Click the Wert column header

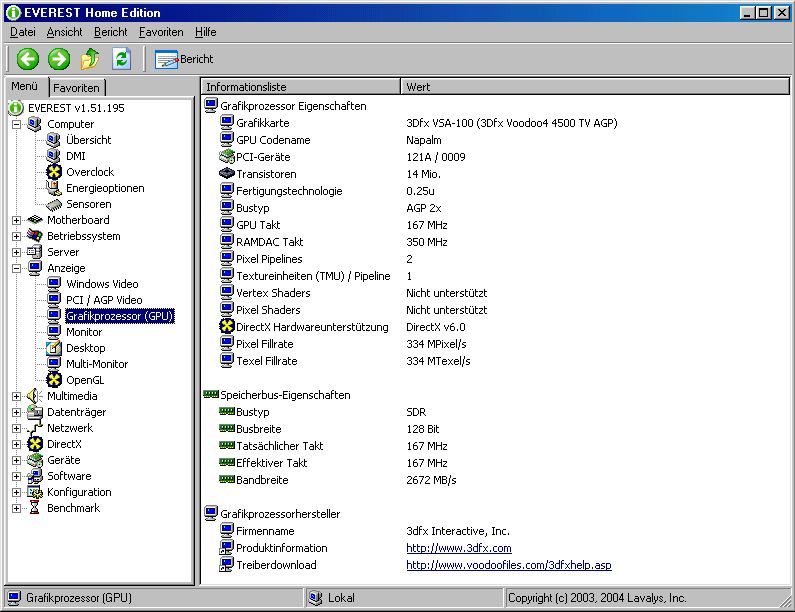(x=595, y=87)
